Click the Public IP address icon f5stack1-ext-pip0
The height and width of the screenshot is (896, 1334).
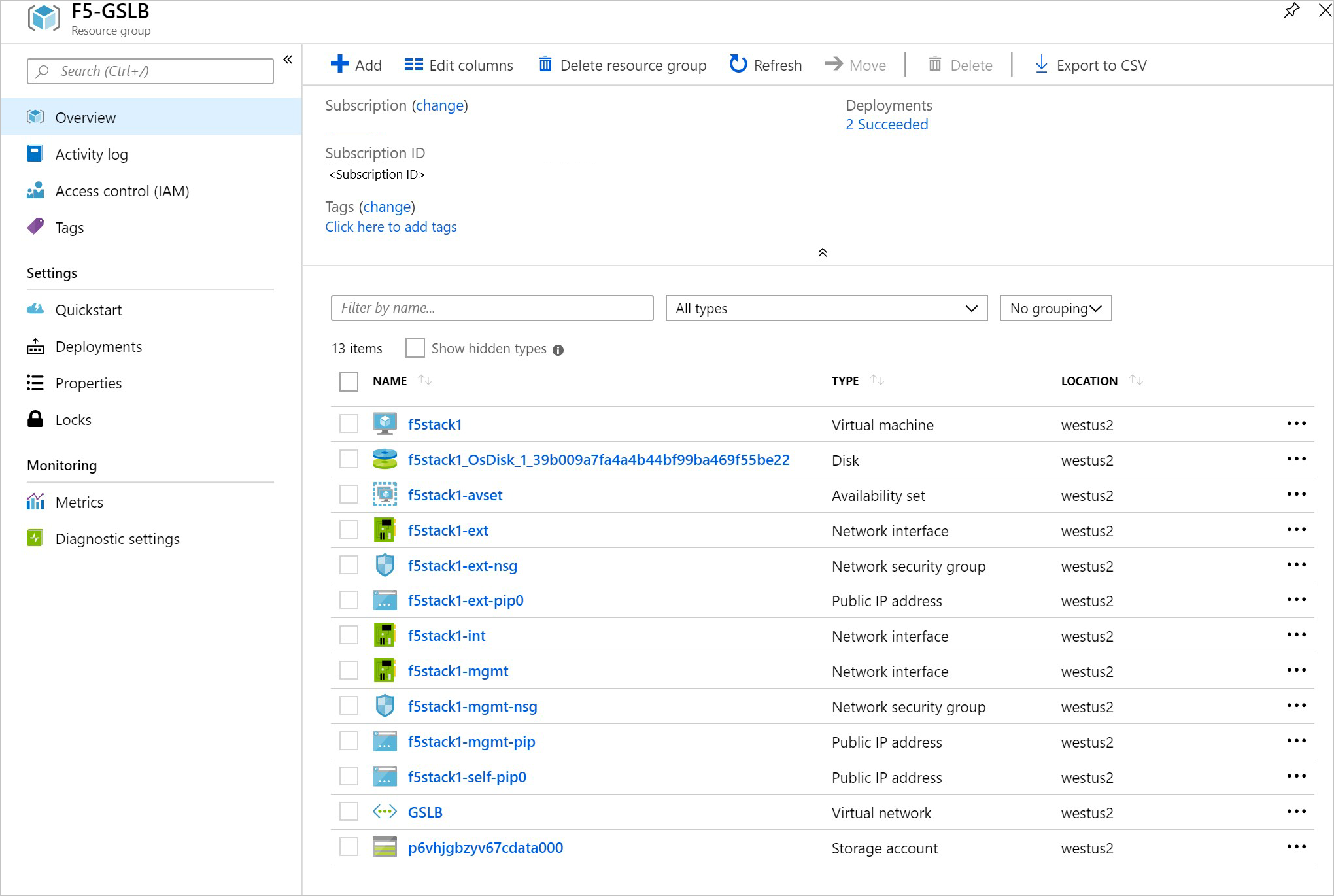click(x=385, y=600)
